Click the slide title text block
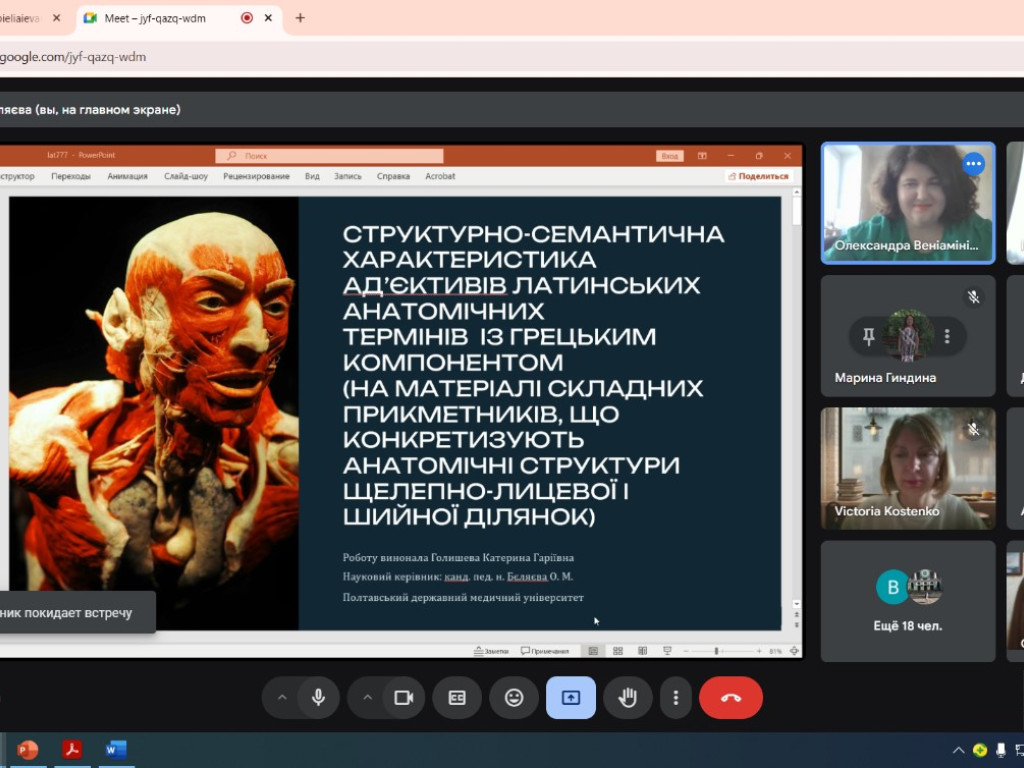Viewport: 1024px width, 768px height. click(534, 376)
